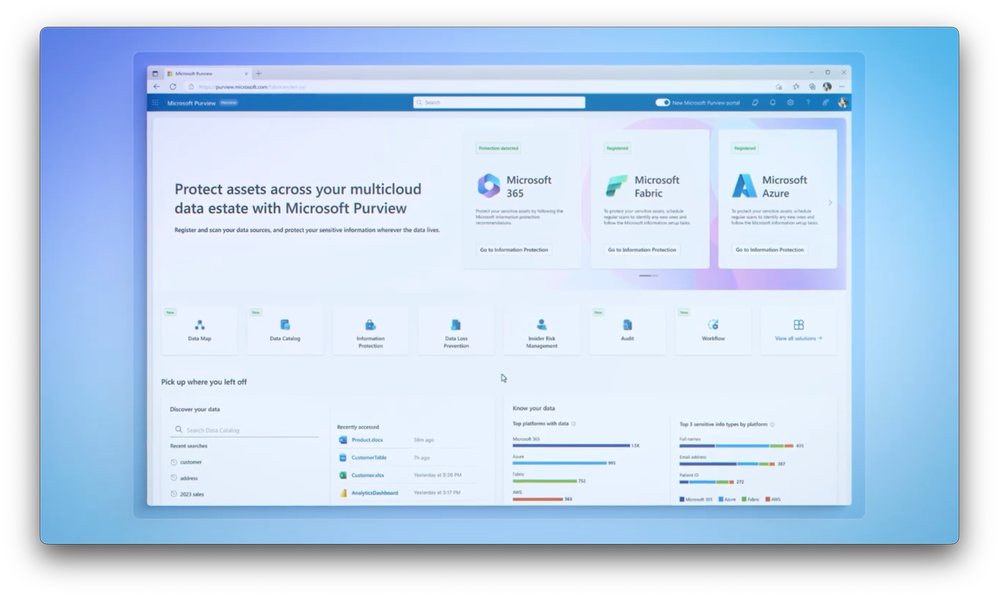
Task: Click the Microsoft Purview title in header
Action: click(x=191, y=103)
